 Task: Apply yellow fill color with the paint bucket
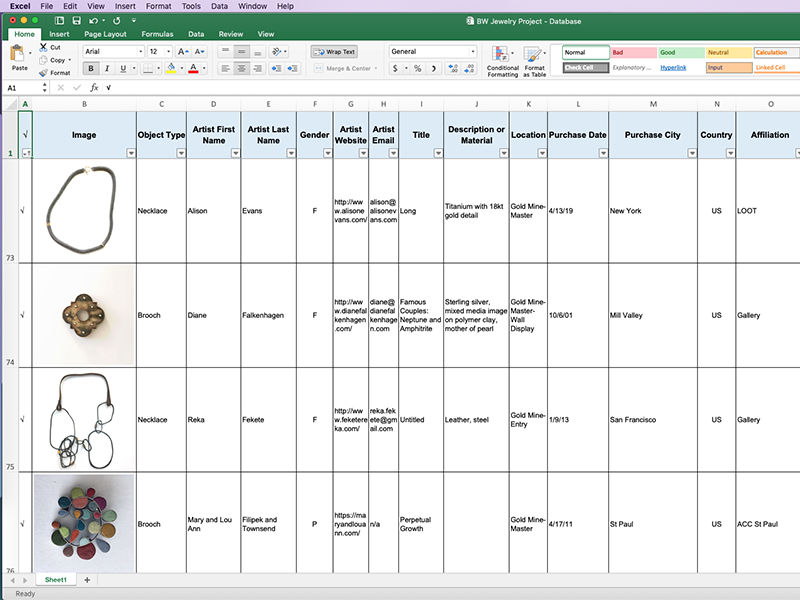(x=171, y=68)
